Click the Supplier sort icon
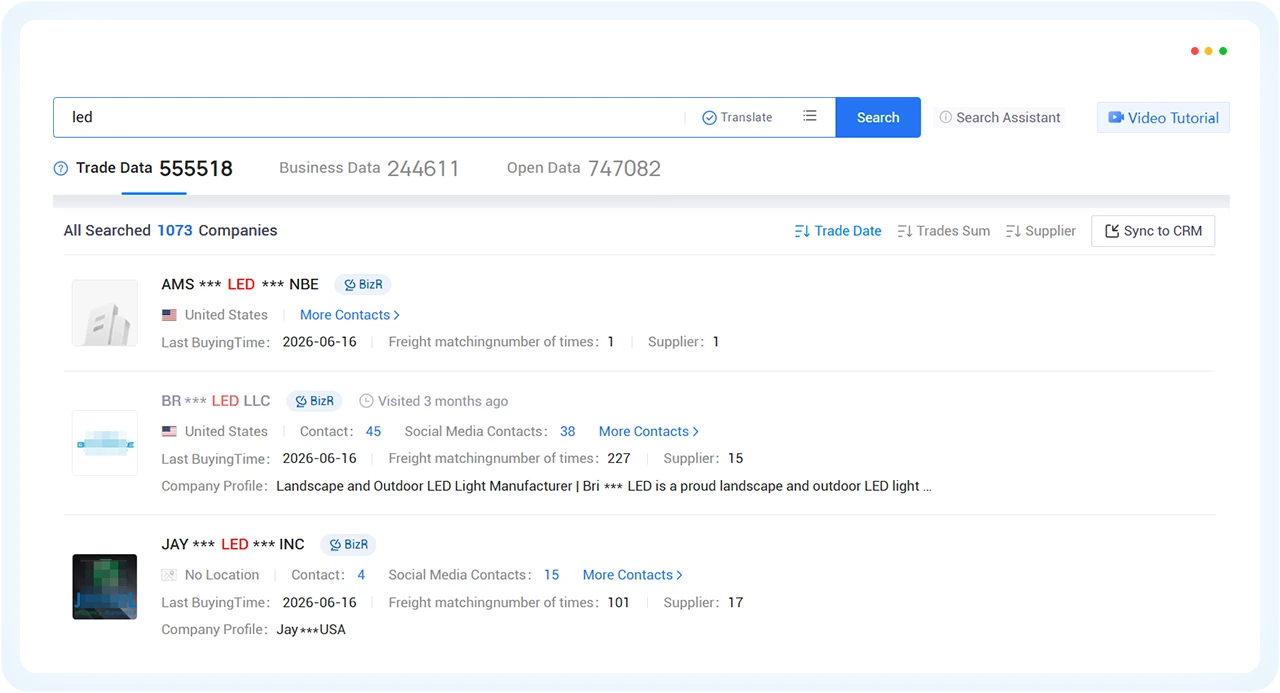1280x693 pixels. 1013,231
